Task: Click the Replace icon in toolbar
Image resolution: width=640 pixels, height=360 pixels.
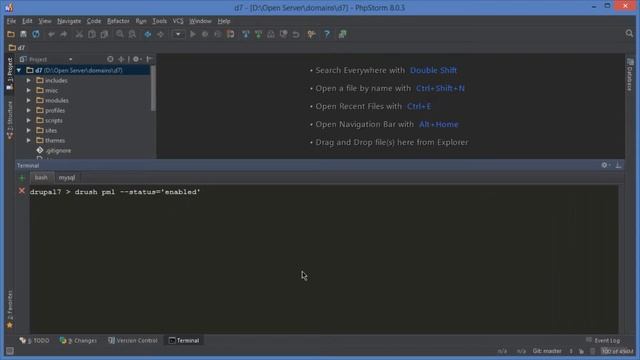Action: pos(132,34)
